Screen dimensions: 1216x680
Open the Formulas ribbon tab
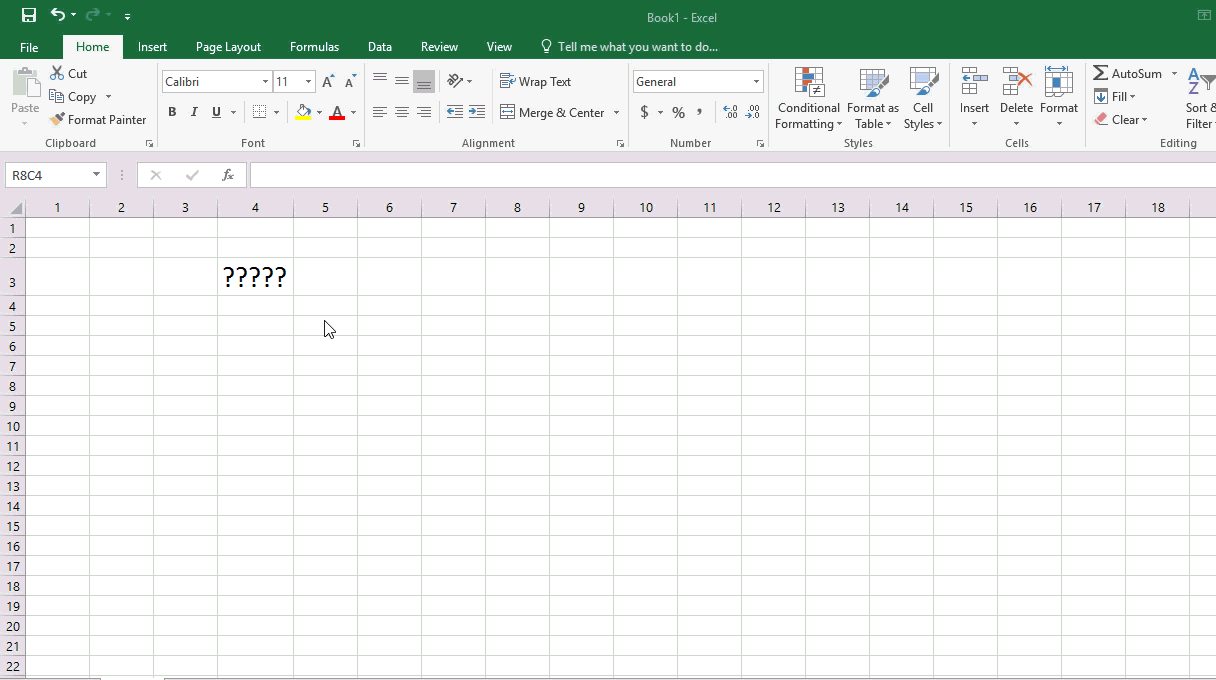(x=314, y=47)
